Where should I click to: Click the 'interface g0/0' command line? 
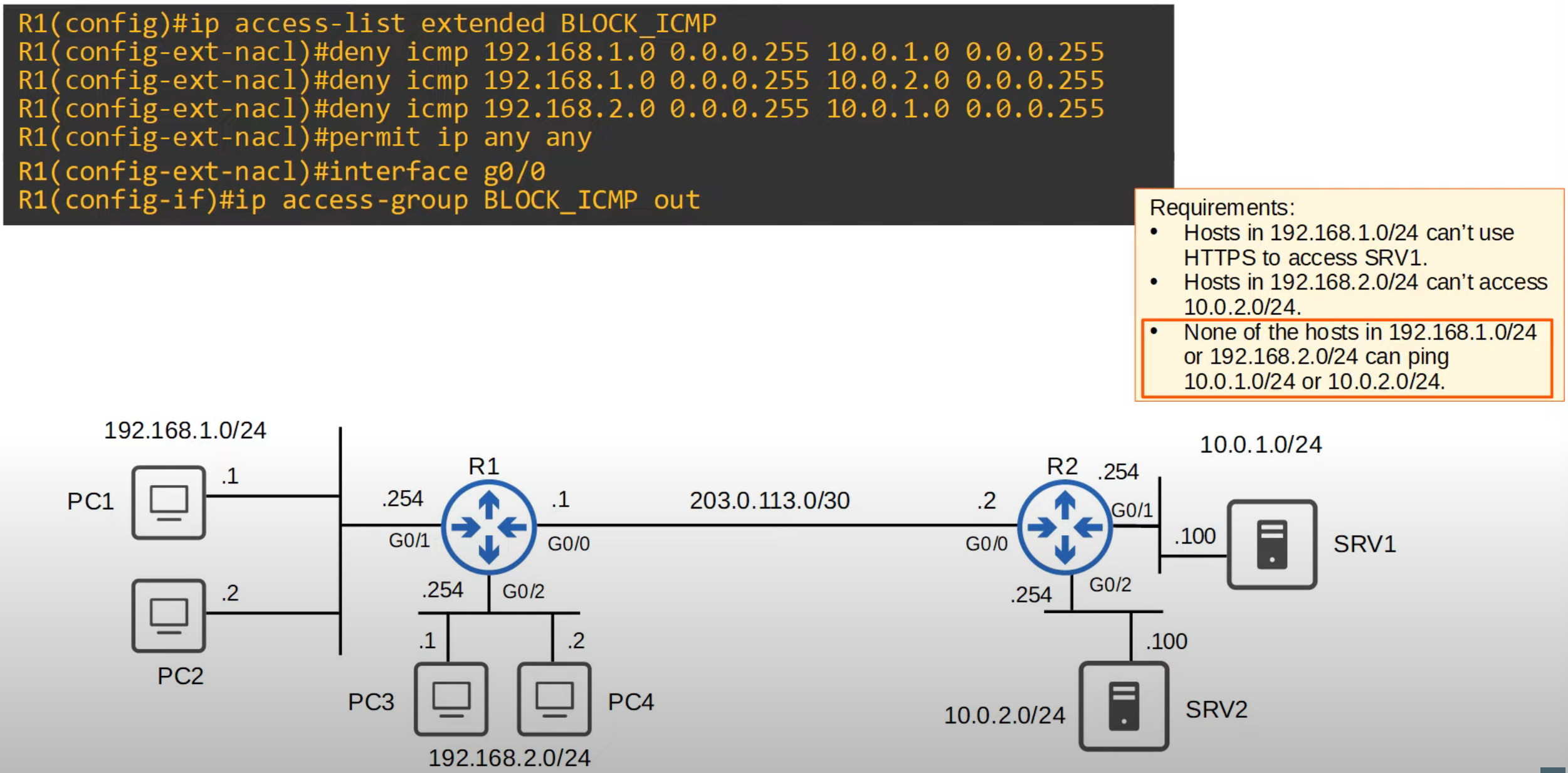282,172
